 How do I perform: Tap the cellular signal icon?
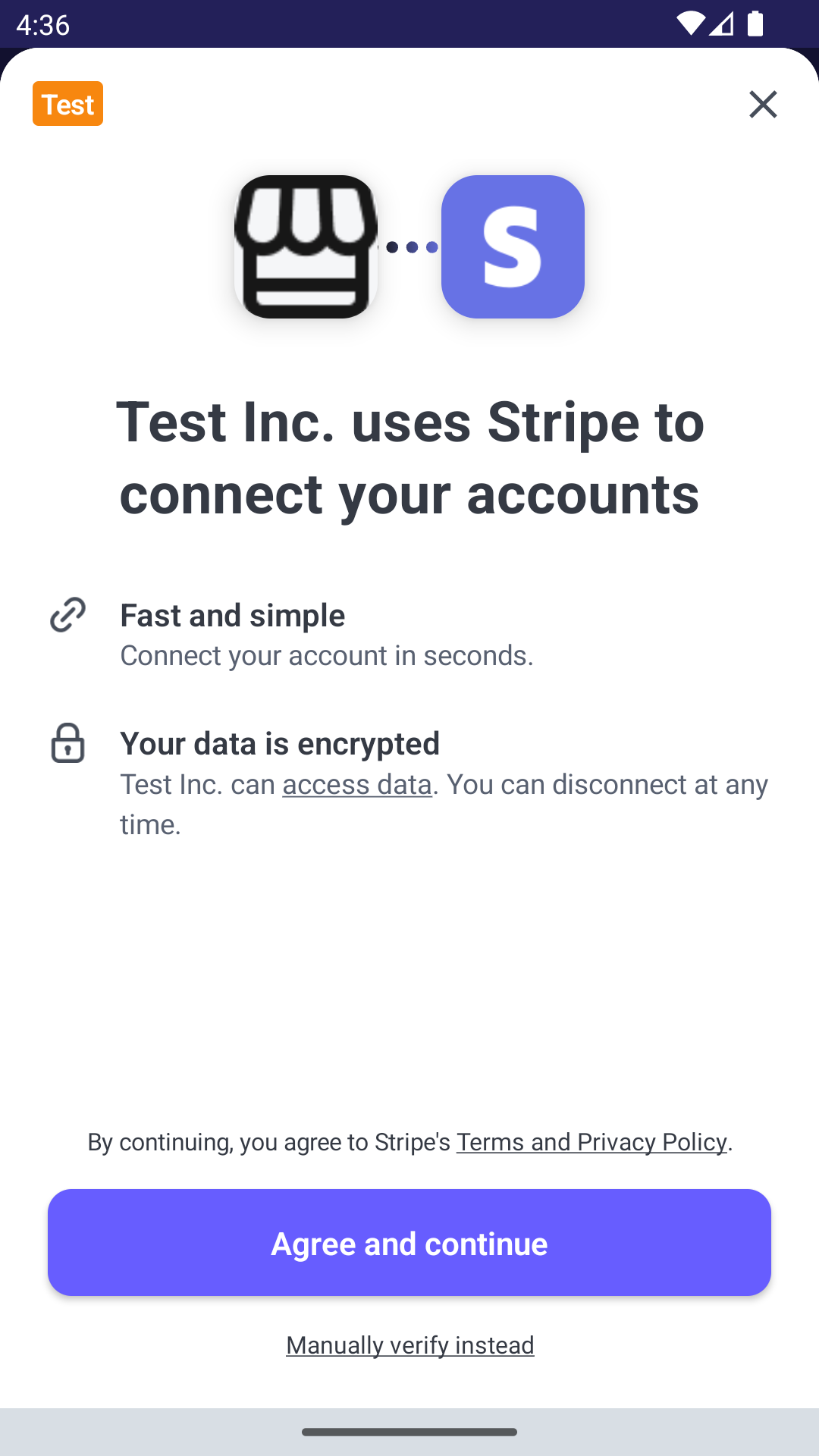[722, 24]
